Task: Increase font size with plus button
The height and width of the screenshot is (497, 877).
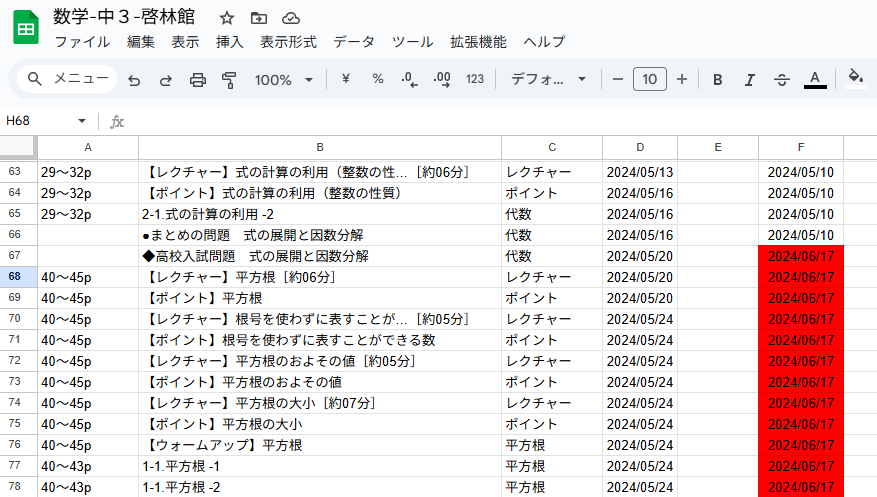Action: coord(682,80)
